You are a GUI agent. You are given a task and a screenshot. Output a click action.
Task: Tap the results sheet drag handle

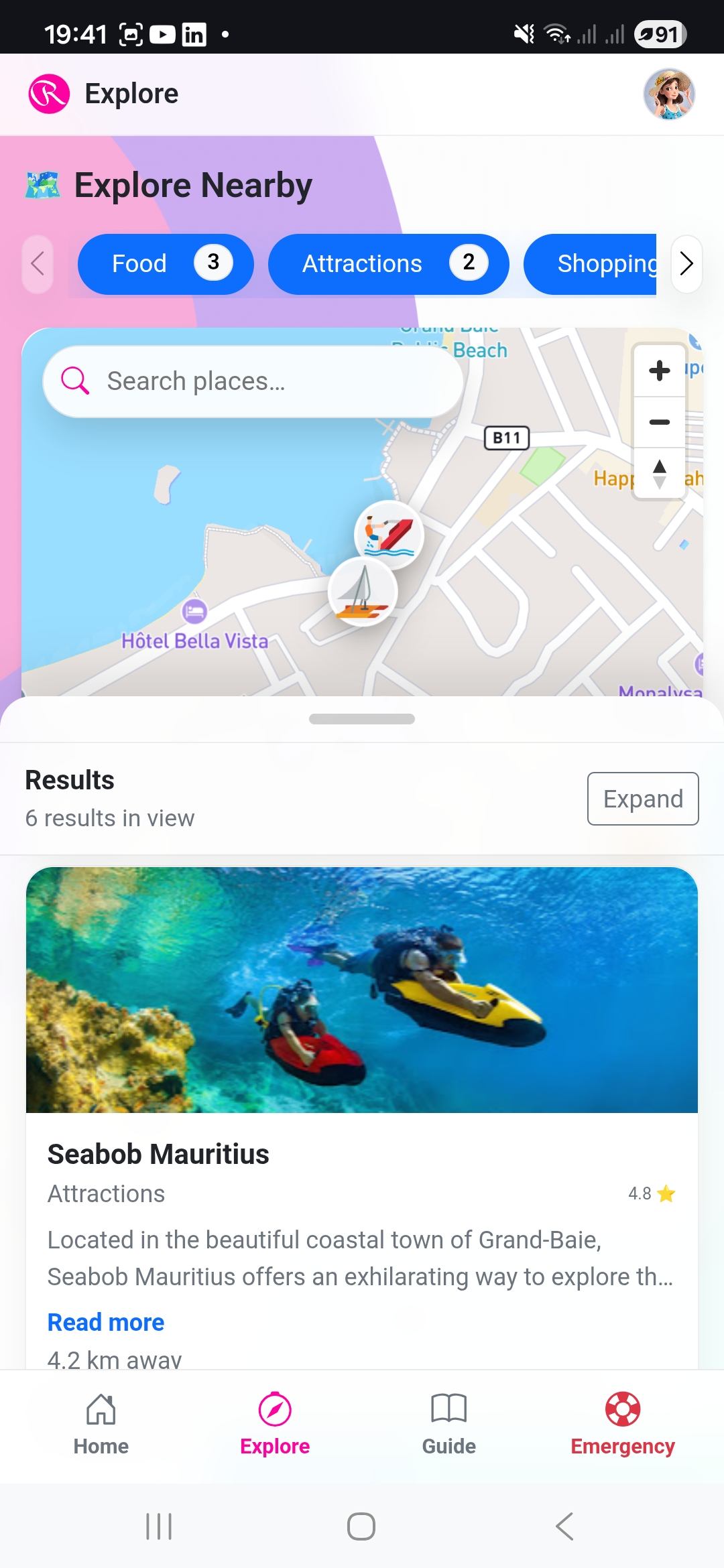click(x=362, y=719)
